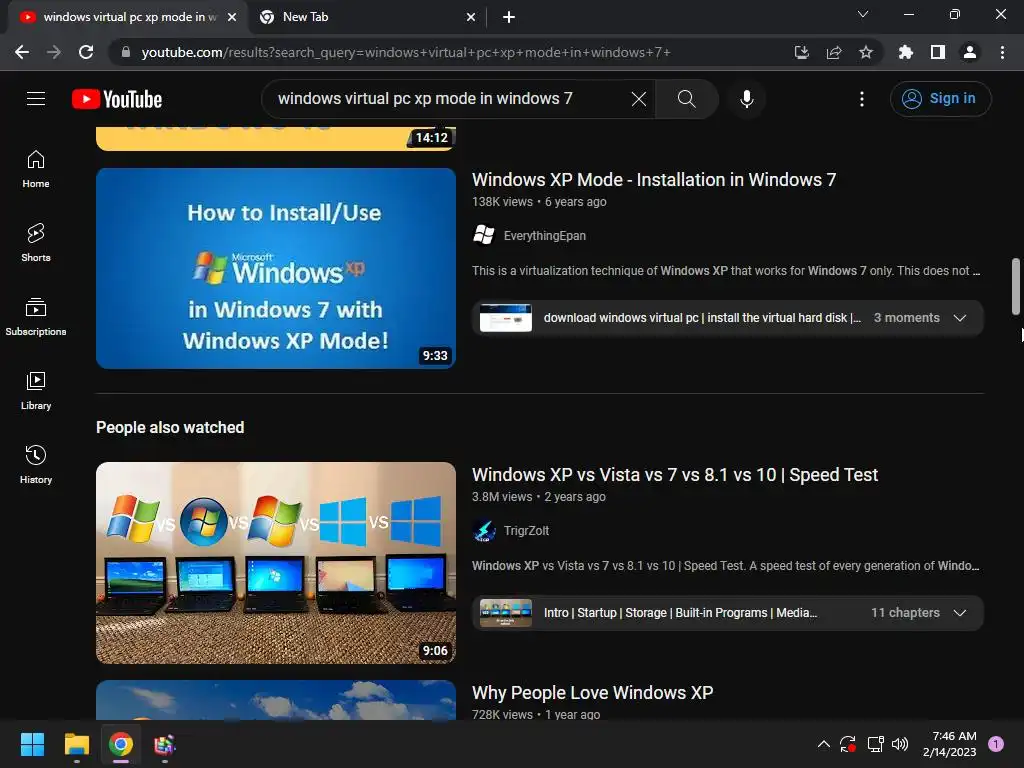Open title Windows XP vs Vista vs 7 Speed Test
This screenshot has width=1024, height=768.
point(675,475)
